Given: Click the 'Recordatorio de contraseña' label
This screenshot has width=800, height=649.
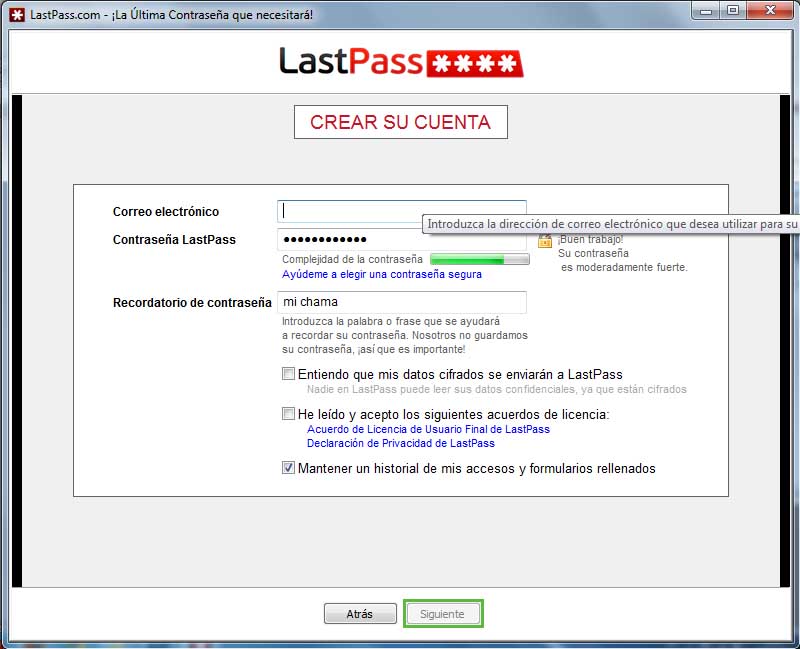Looking at the screenshot, I should coord(192,303).
